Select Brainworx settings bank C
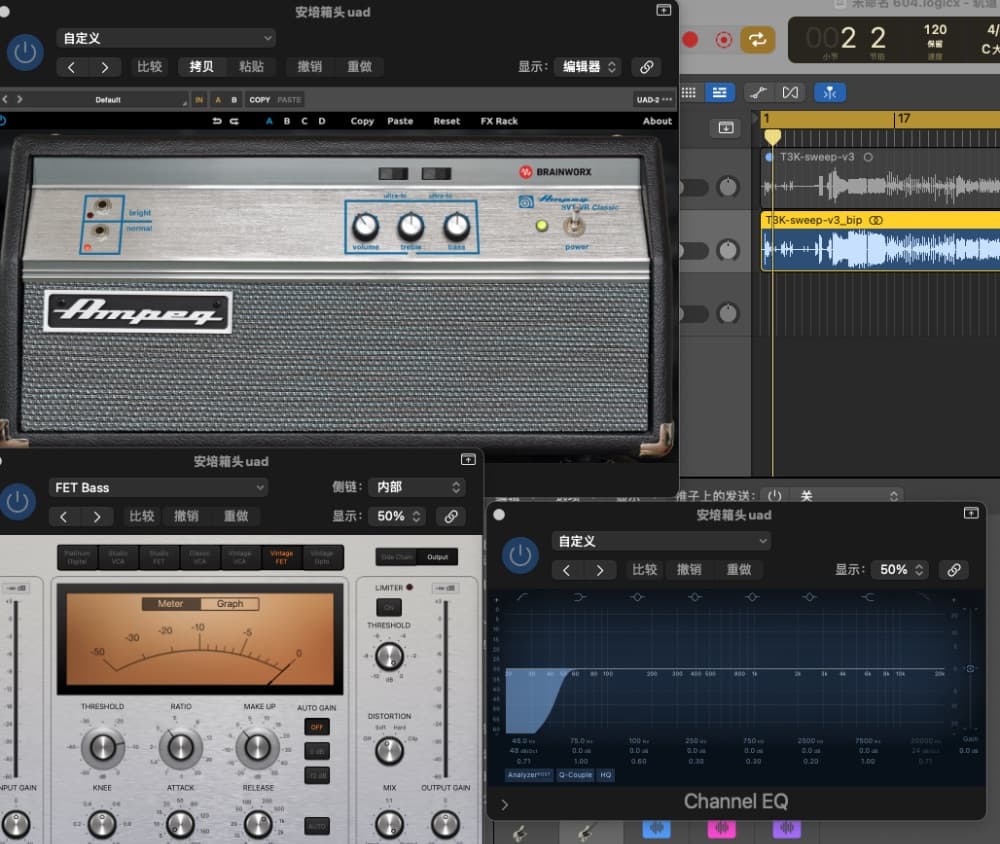The height and width of the screenshot is (844, 1000). coord(304,121)
